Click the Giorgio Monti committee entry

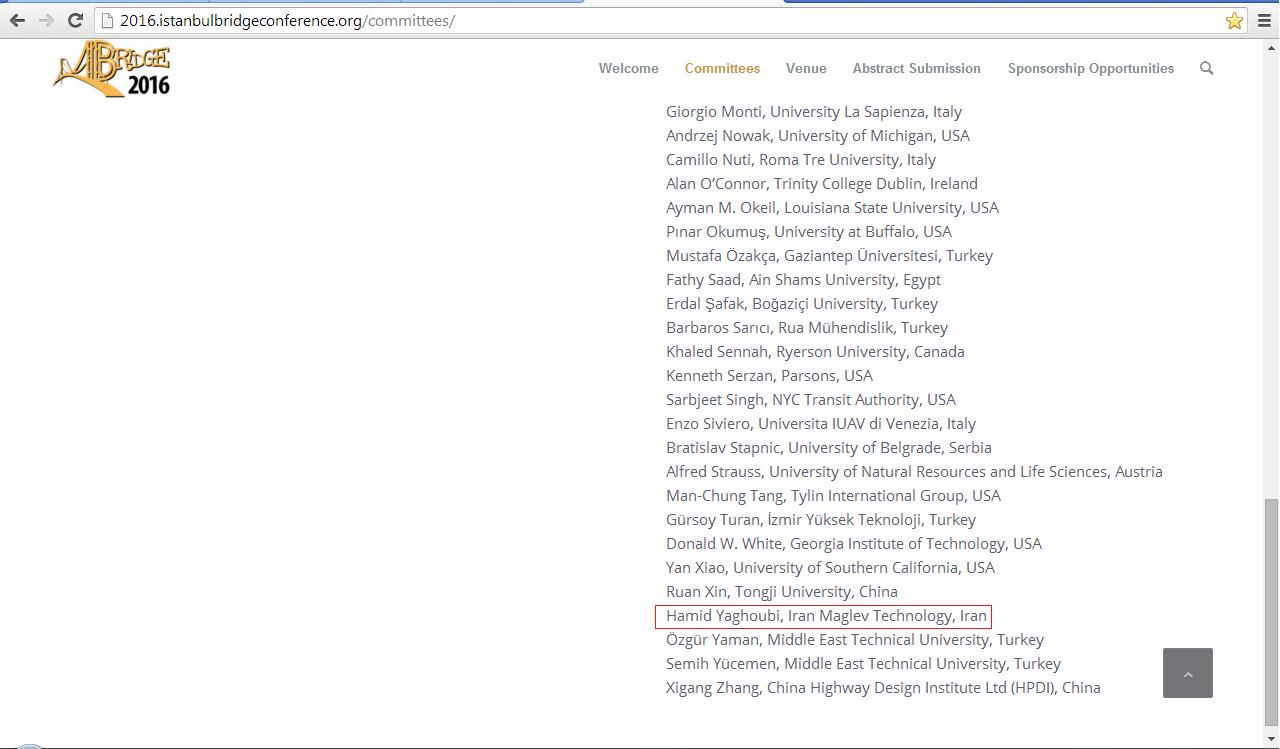[813, 112]
